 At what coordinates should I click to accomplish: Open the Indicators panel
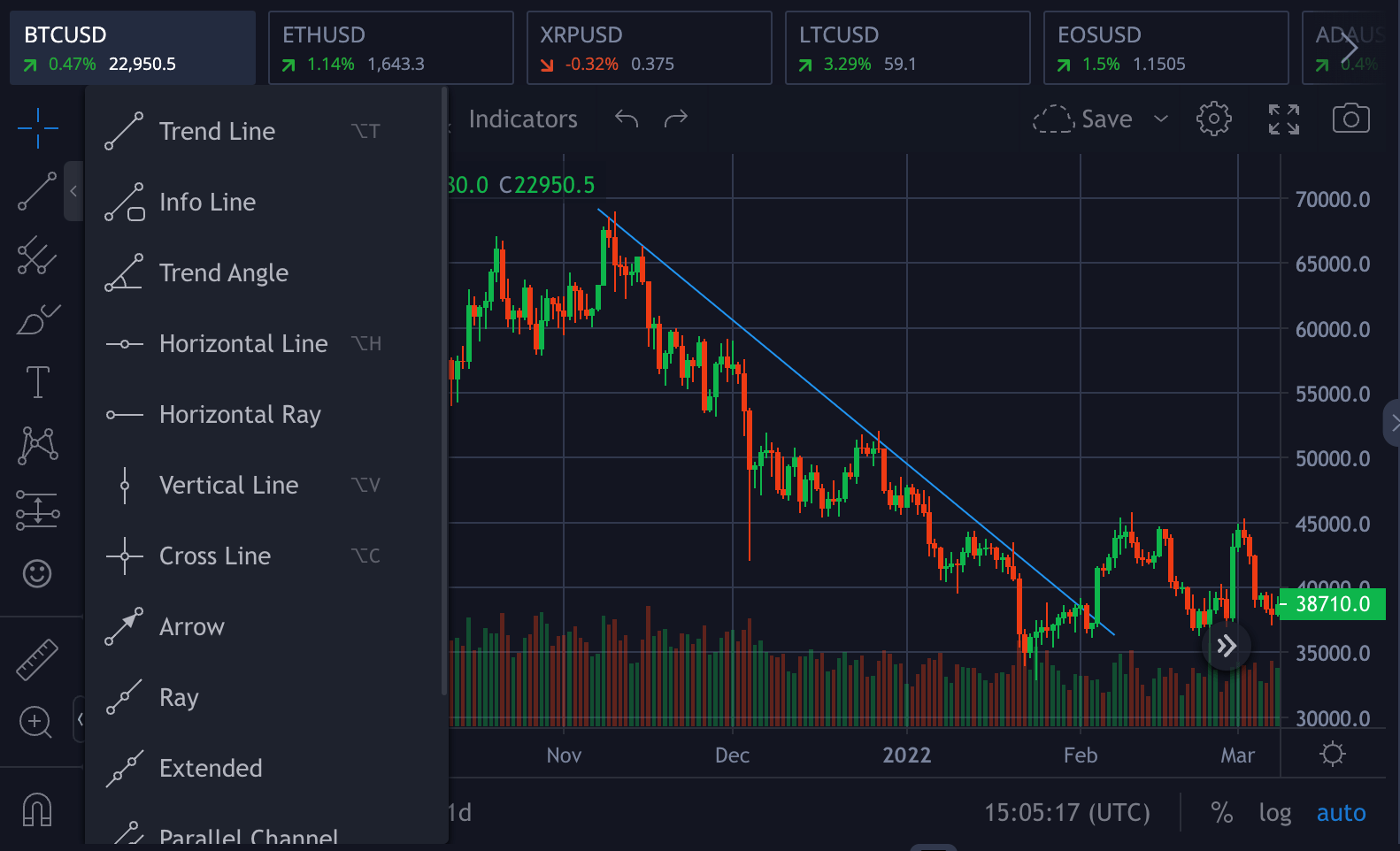(522, 119)
